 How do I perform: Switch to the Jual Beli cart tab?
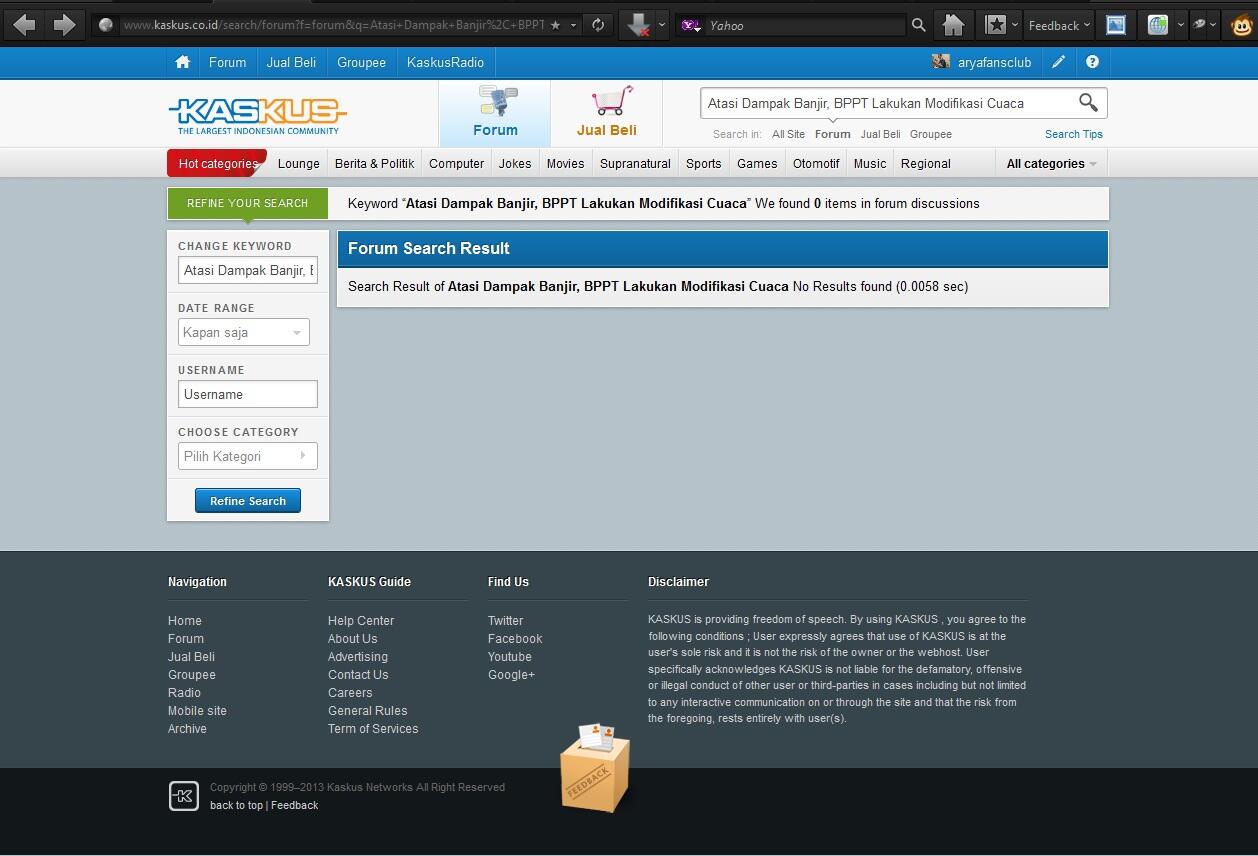607,113
